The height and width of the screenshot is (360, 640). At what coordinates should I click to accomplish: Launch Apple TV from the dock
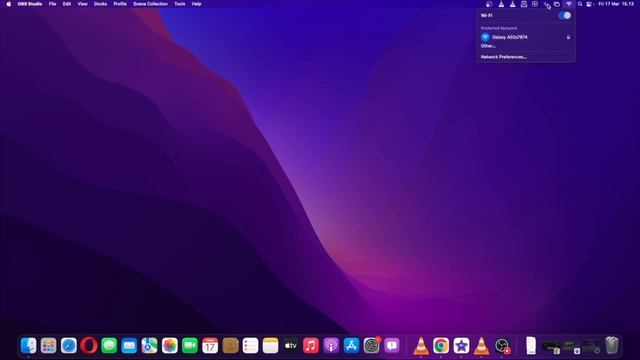coord(291,346)
